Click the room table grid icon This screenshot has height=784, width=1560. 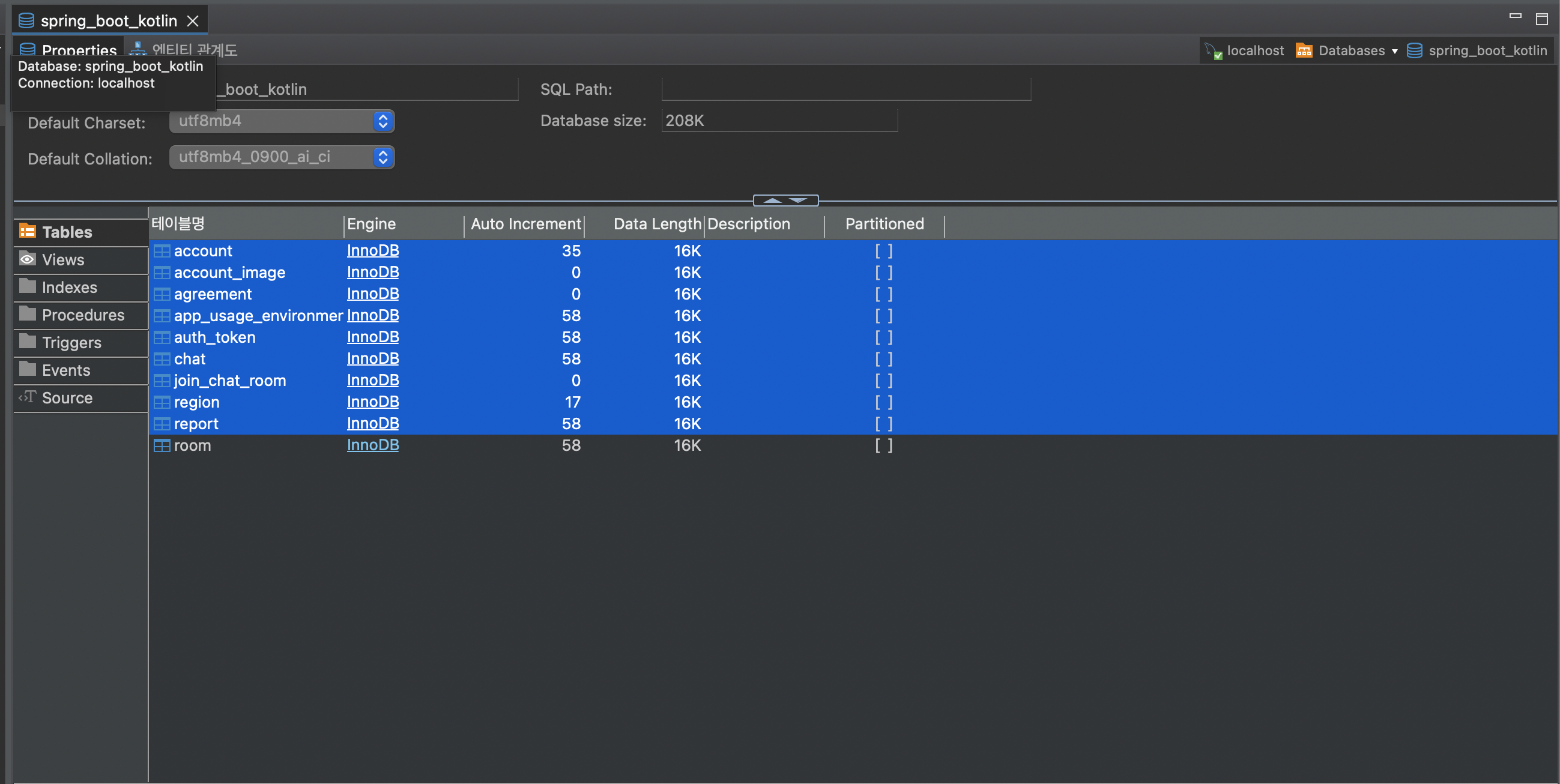point(162,445)
